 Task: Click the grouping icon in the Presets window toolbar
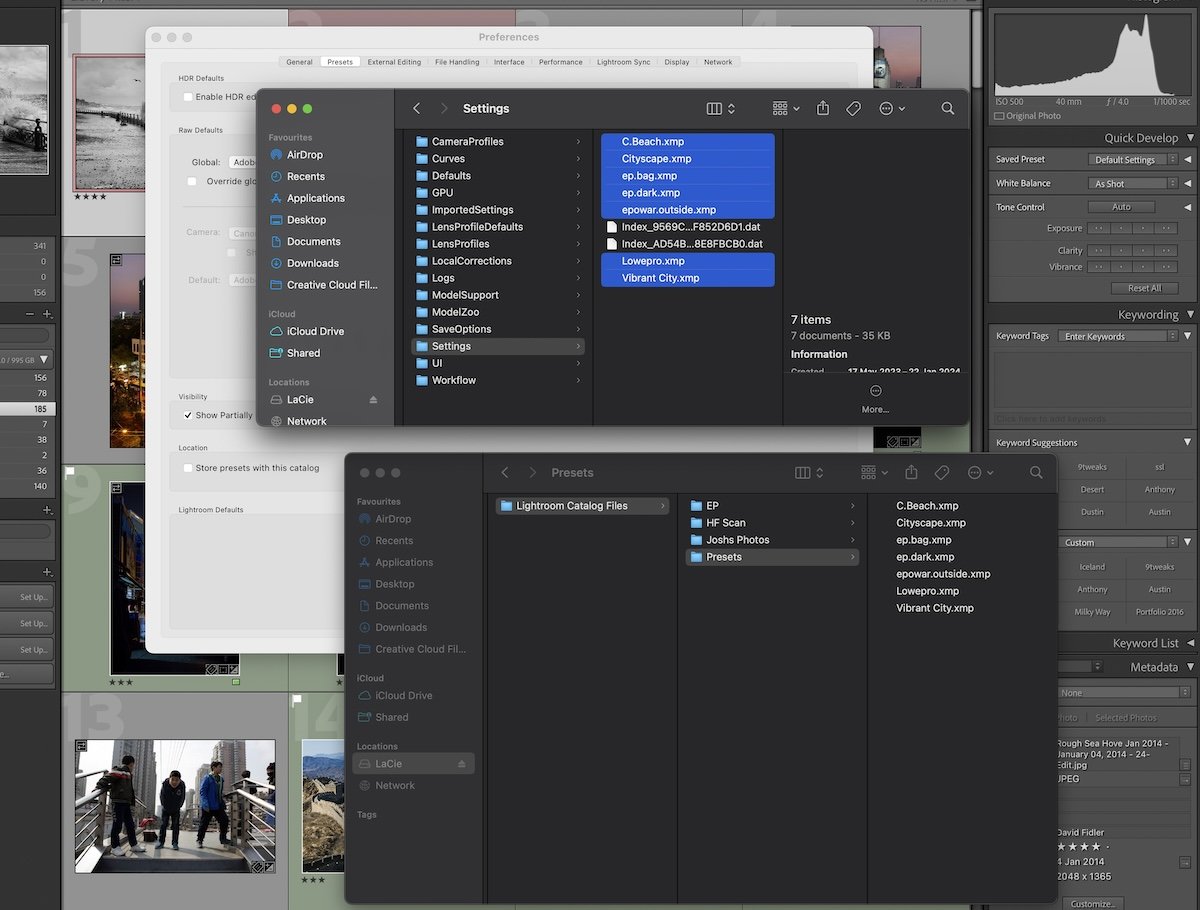click(869, 472)
